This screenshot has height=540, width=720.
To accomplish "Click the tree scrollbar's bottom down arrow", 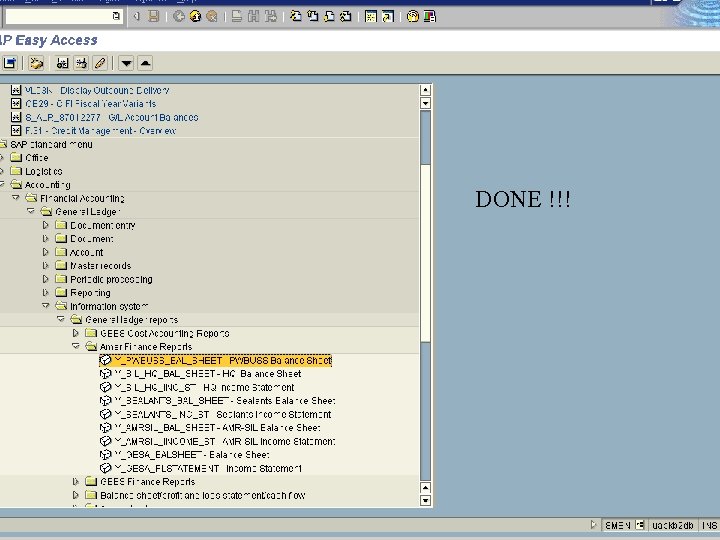I will pyautogui.click(x=425, y=501).
